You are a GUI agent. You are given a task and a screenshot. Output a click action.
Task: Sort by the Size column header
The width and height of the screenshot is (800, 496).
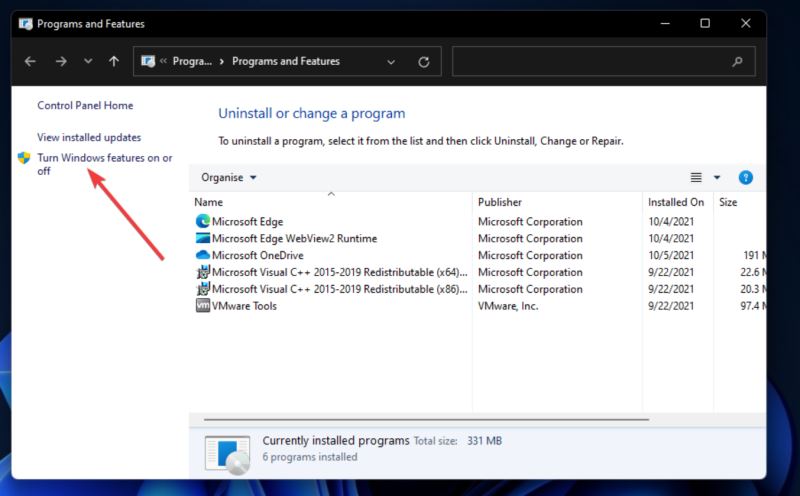click(728, 202)
